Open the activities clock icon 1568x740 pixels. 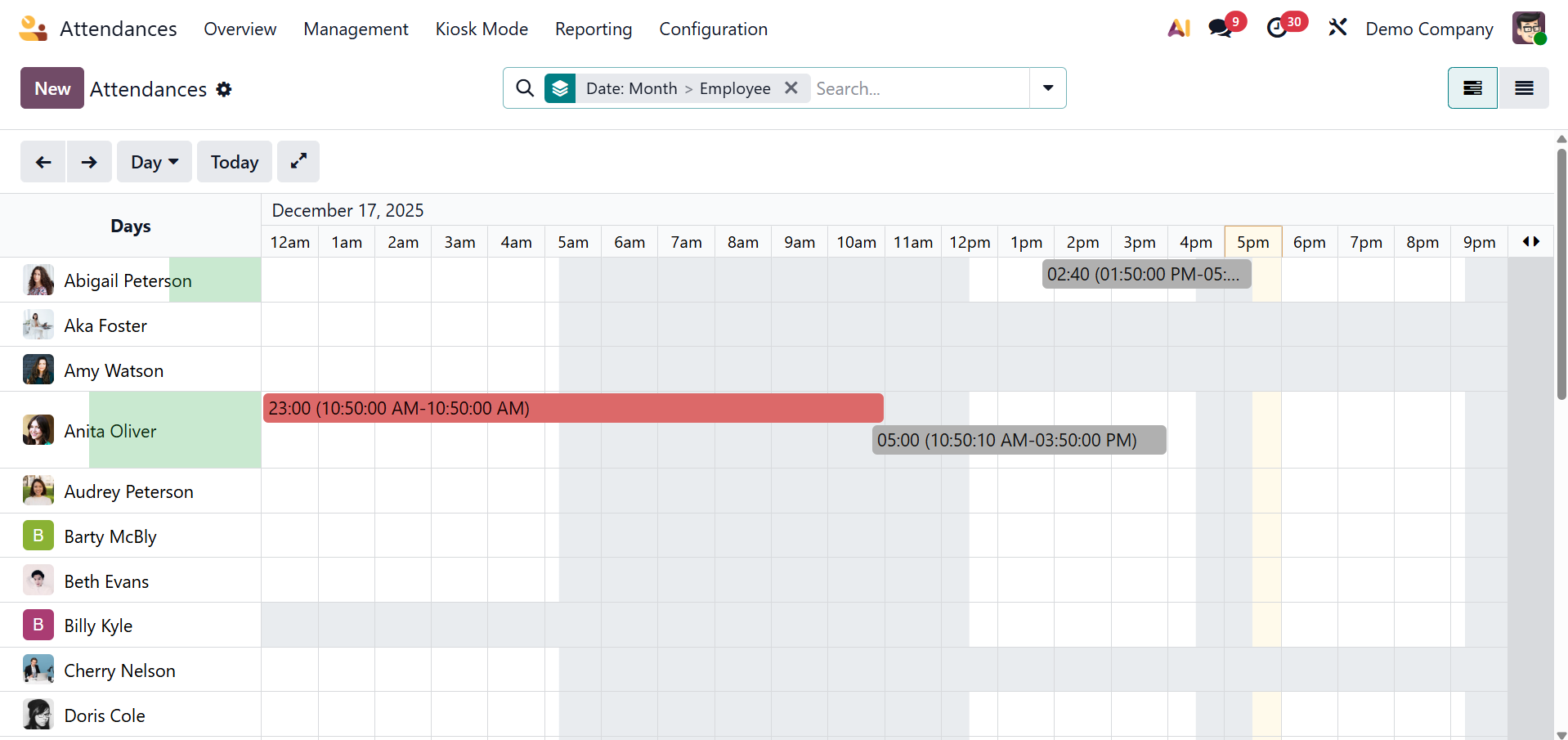coord(1277,29)
